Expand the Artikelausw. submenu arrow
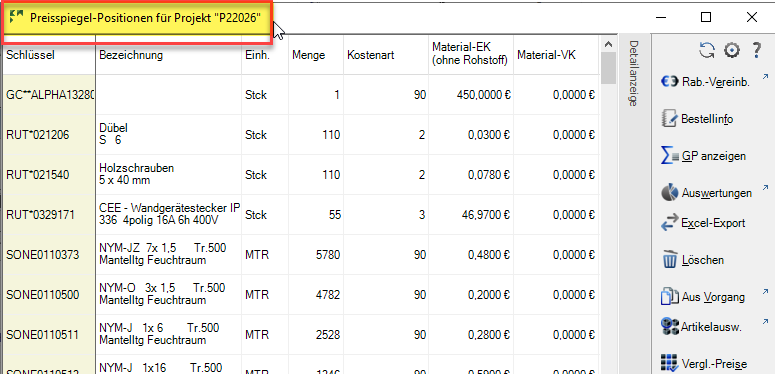 [766, 321]
